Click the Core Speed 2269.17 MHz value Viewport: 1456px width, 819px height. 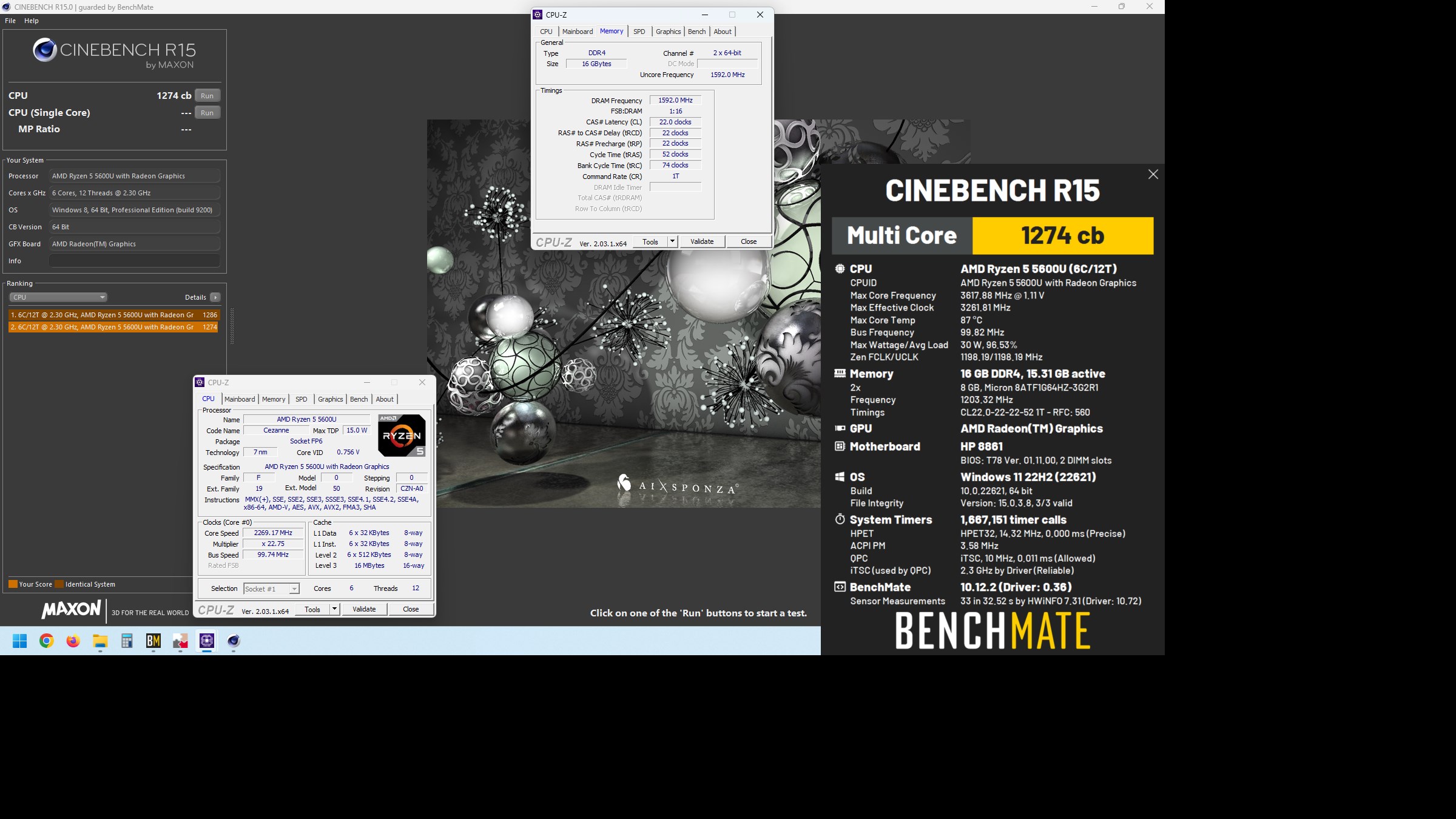[273, 533]
